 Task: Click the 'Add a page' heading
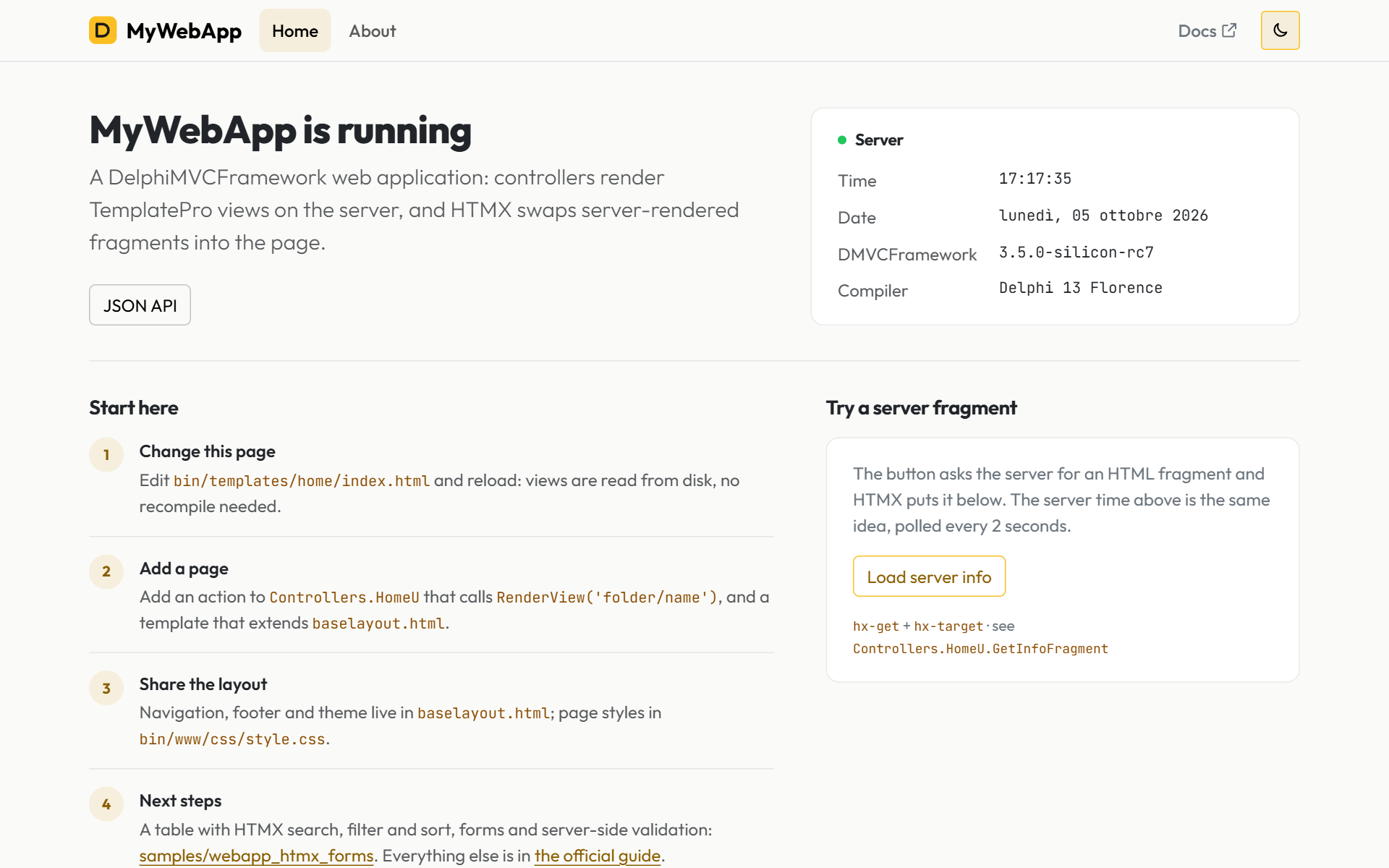pyautogui.click(x=184, y=569)
